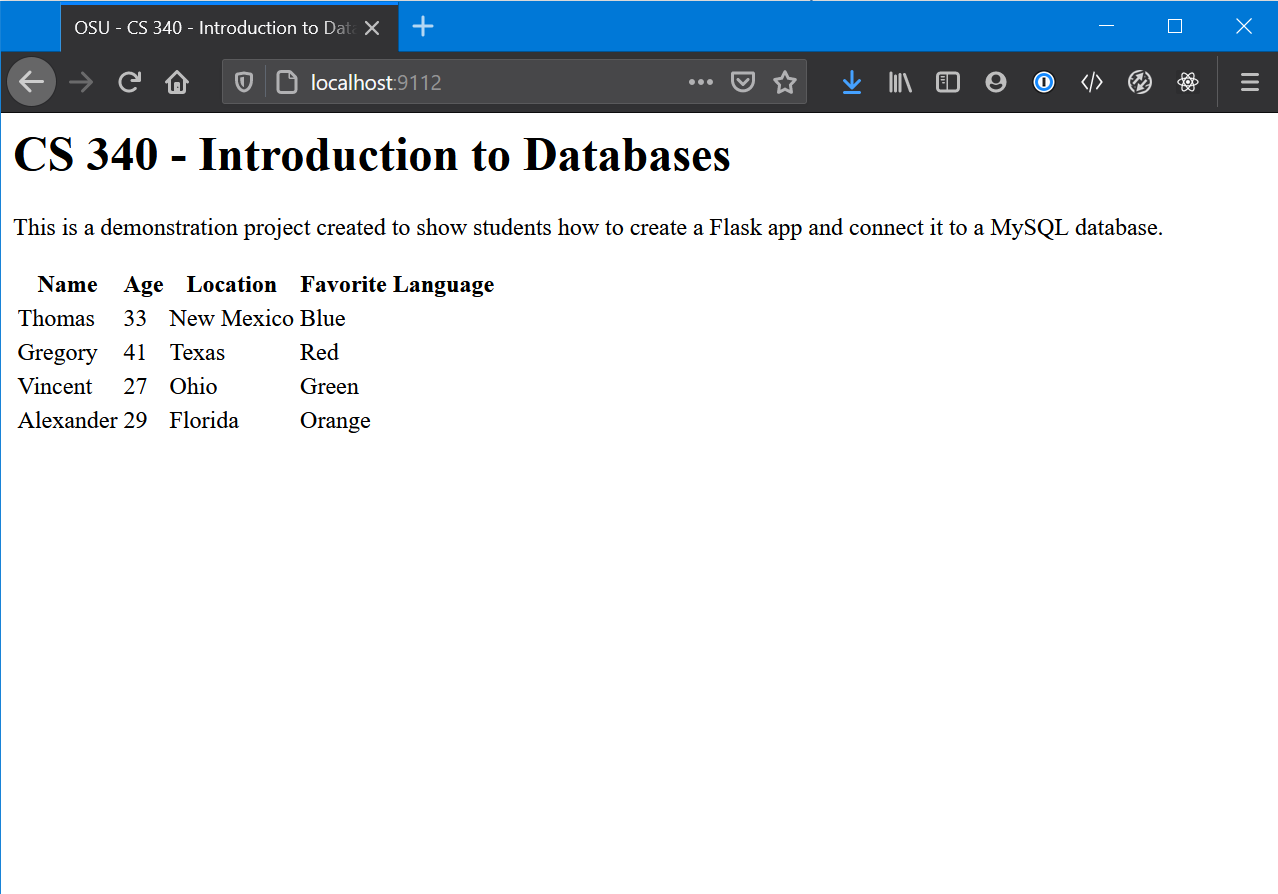This screenshot has height=894, width=1278.
Task: Save page to Pocket
Action: [743, 82]
